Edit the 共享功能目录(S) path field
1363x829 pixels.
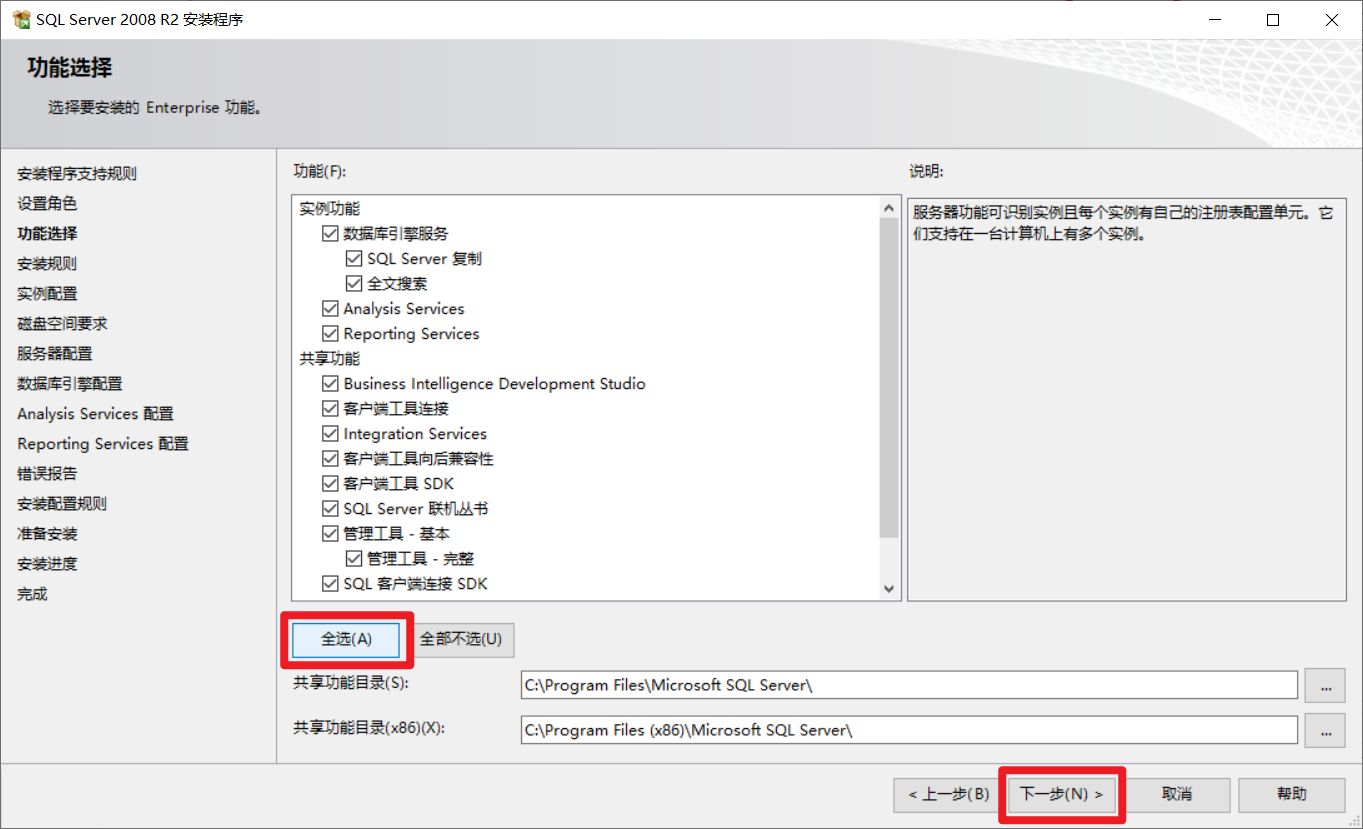coord(909,686)
